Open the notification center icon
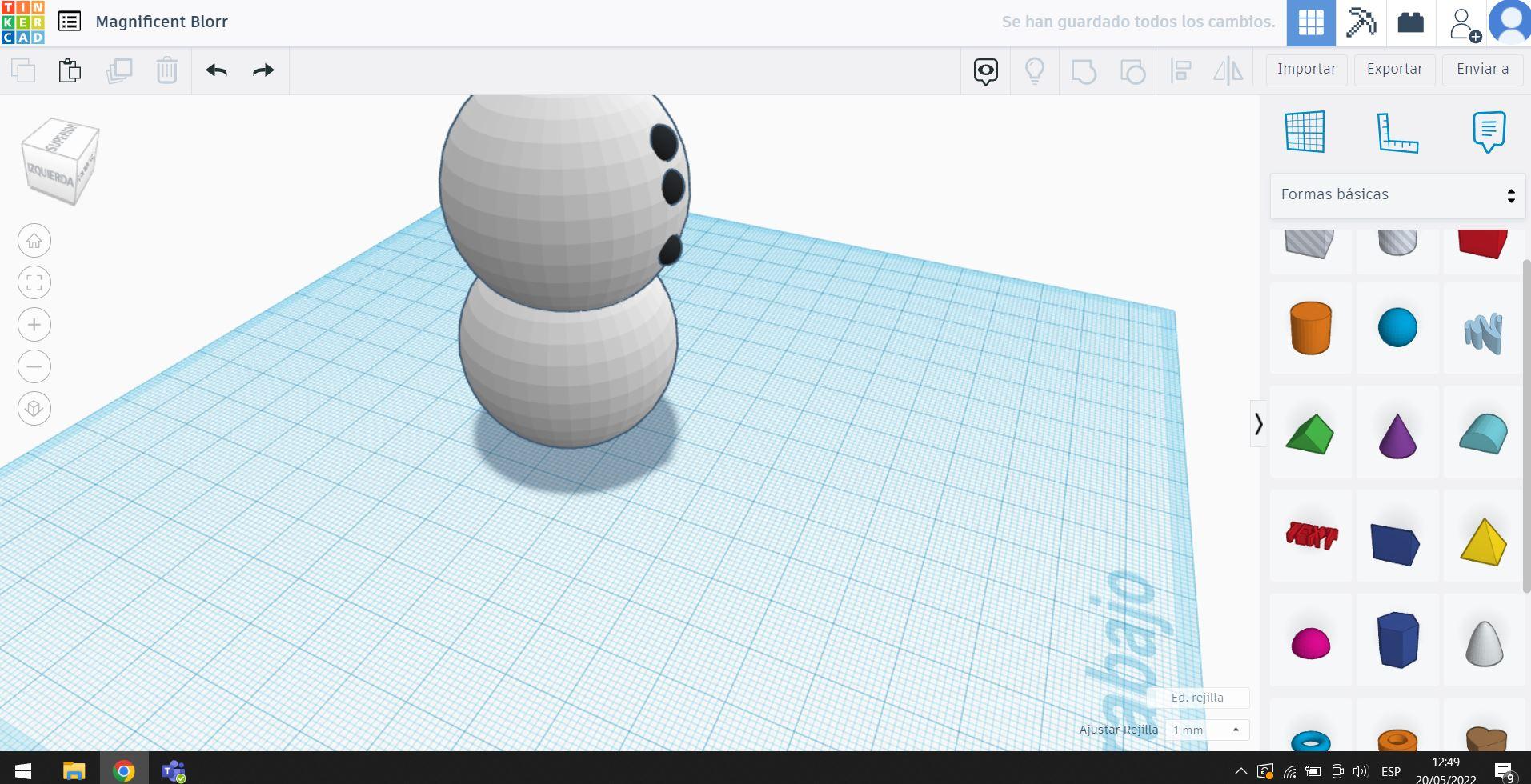 click(x=1505, y=771)
